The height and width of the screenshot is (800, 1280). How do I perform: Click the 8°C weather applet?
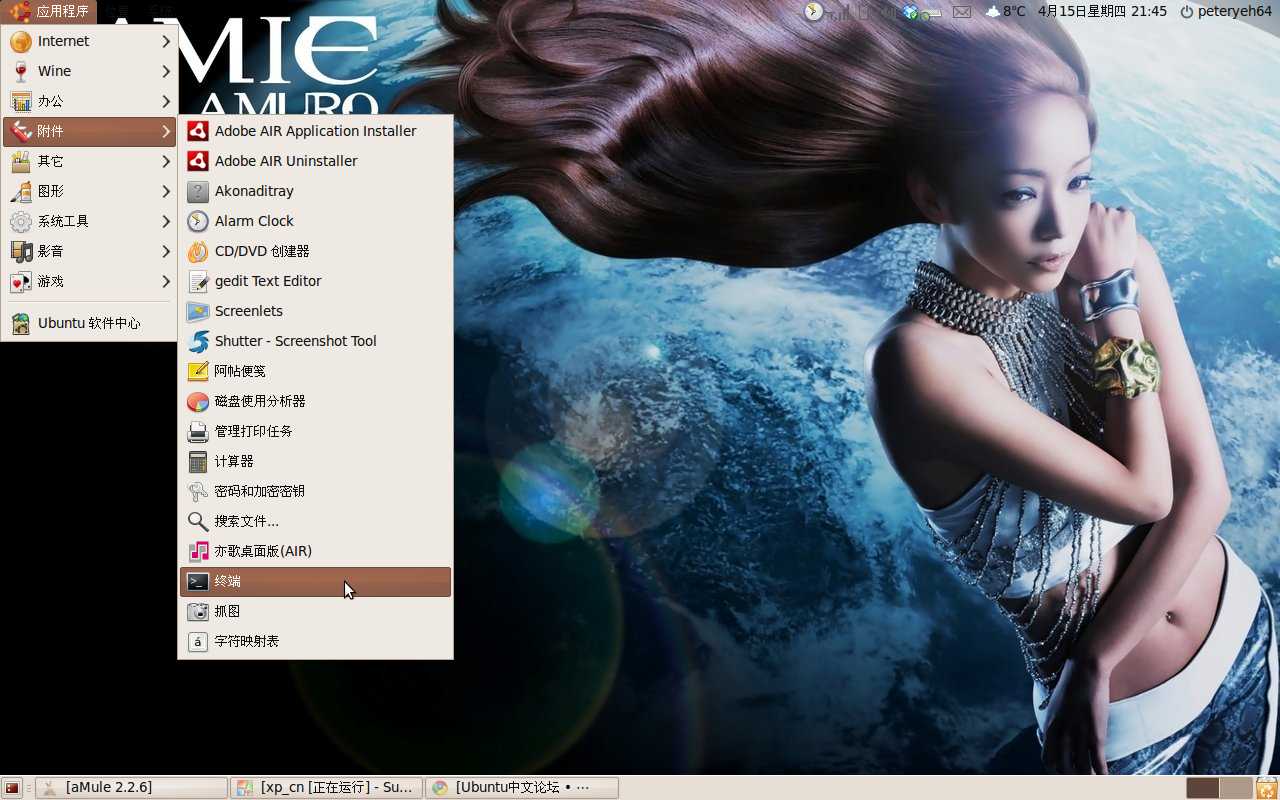[1006, 12]
